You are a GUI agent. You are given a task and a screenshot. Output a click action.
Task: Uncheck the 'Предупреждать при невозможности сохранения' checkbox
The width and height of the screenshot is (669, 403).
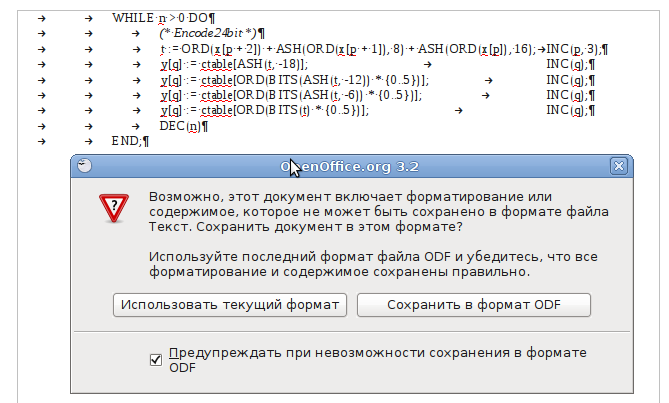155,358
